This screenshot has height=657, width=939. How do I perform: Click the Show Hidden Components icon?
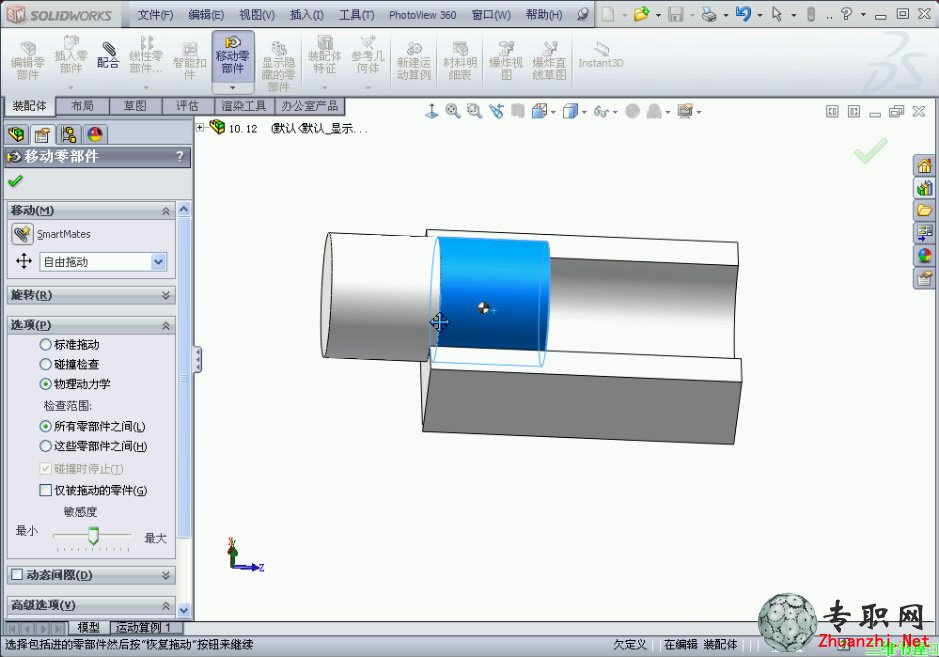278,65
